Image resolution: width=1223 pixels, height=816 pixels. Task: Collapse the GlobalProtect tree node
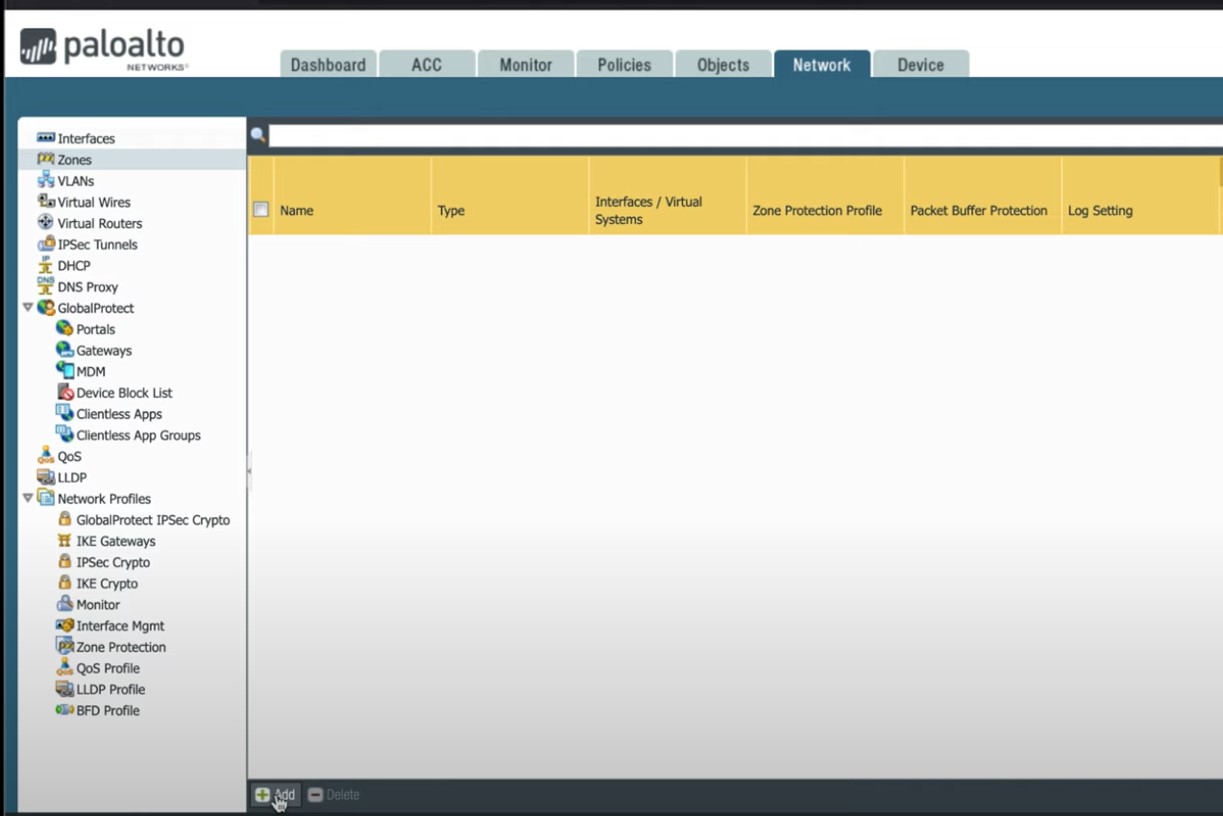(x=28, y=308)
